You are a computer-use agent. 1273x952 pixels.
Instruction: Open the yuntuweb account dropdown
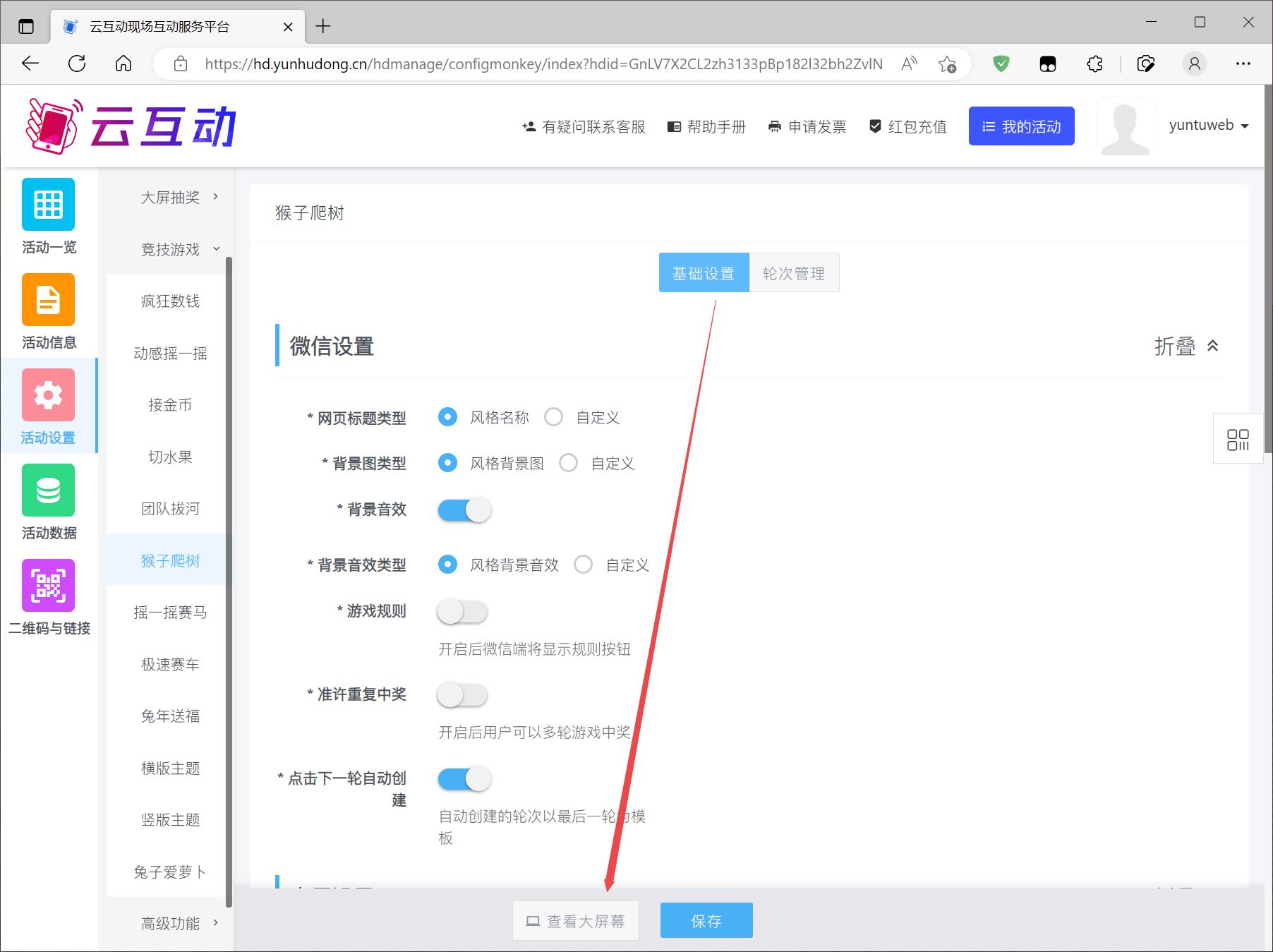click(1209, 126)
